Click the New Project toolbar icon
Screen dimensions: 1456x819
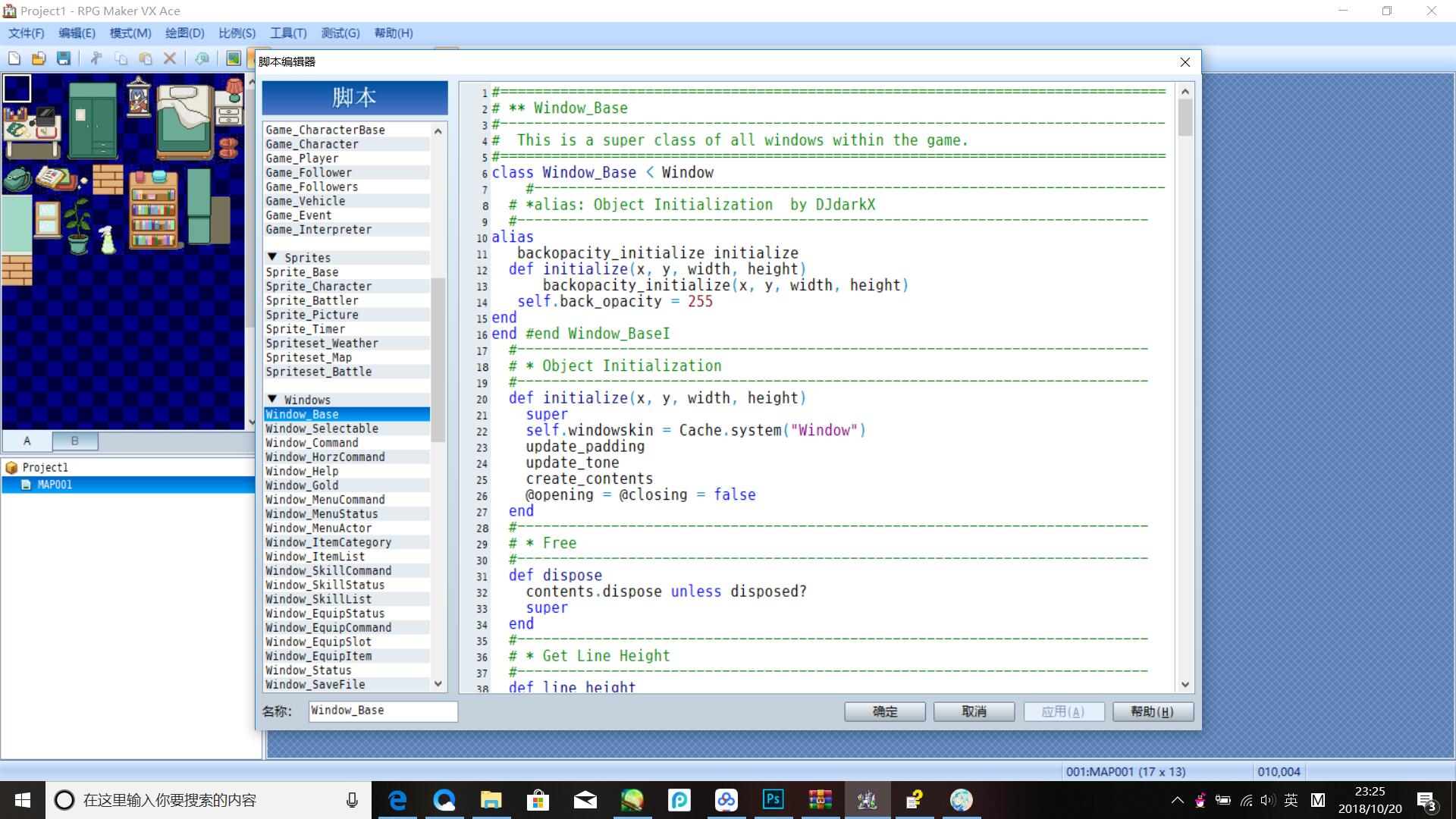pyautogui.click(x=14, y=58)
